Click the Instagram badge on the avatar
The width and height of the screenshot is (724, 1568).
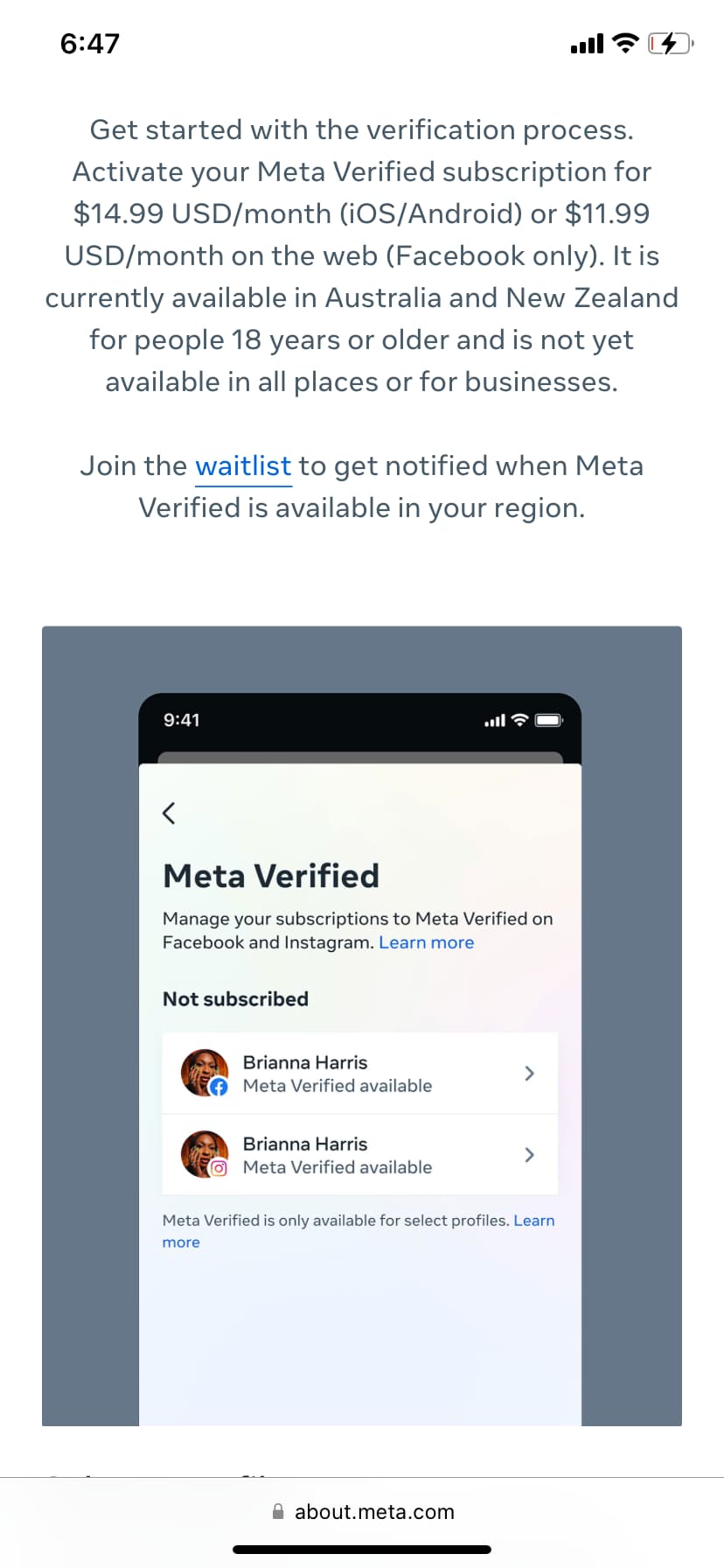tap(219, 1168)
